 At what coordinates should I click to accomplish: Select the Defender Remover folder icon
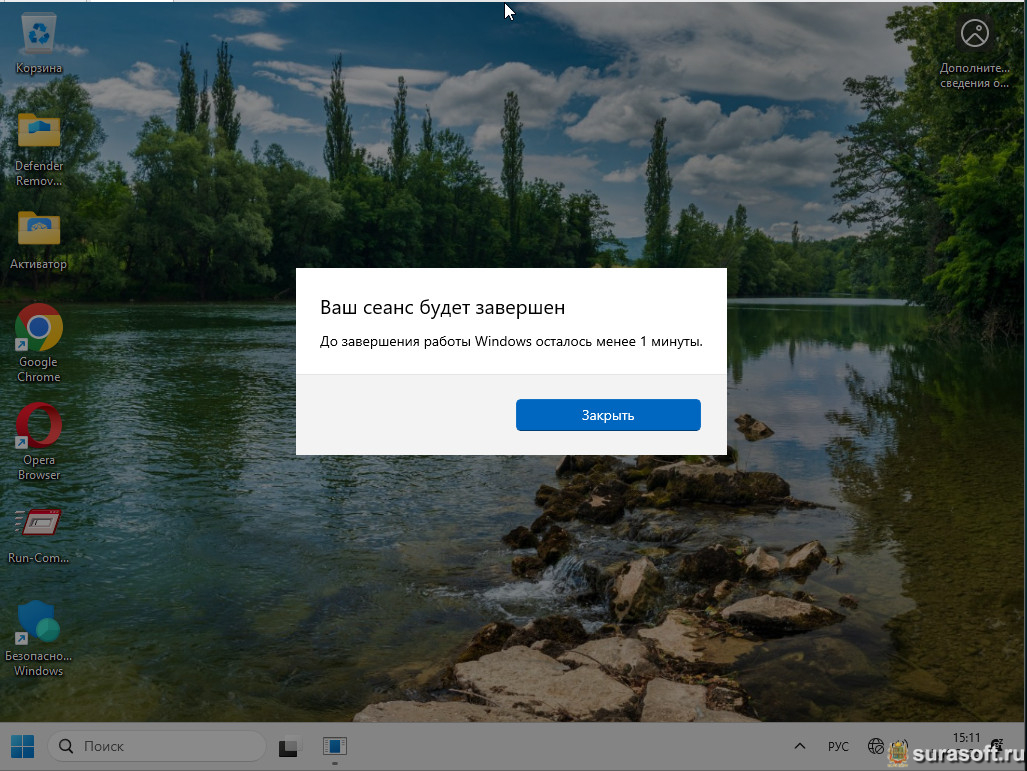39,132
